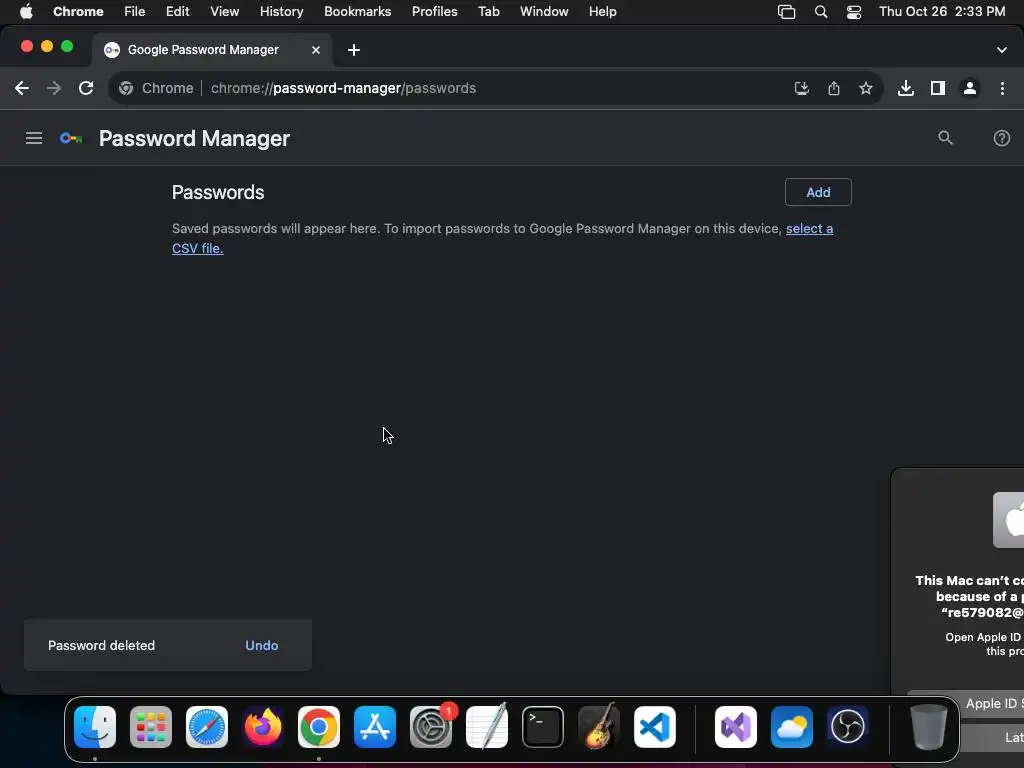1024x768 pixels.
Task: Click the install app icon in address bar
Action: (801, 88)
